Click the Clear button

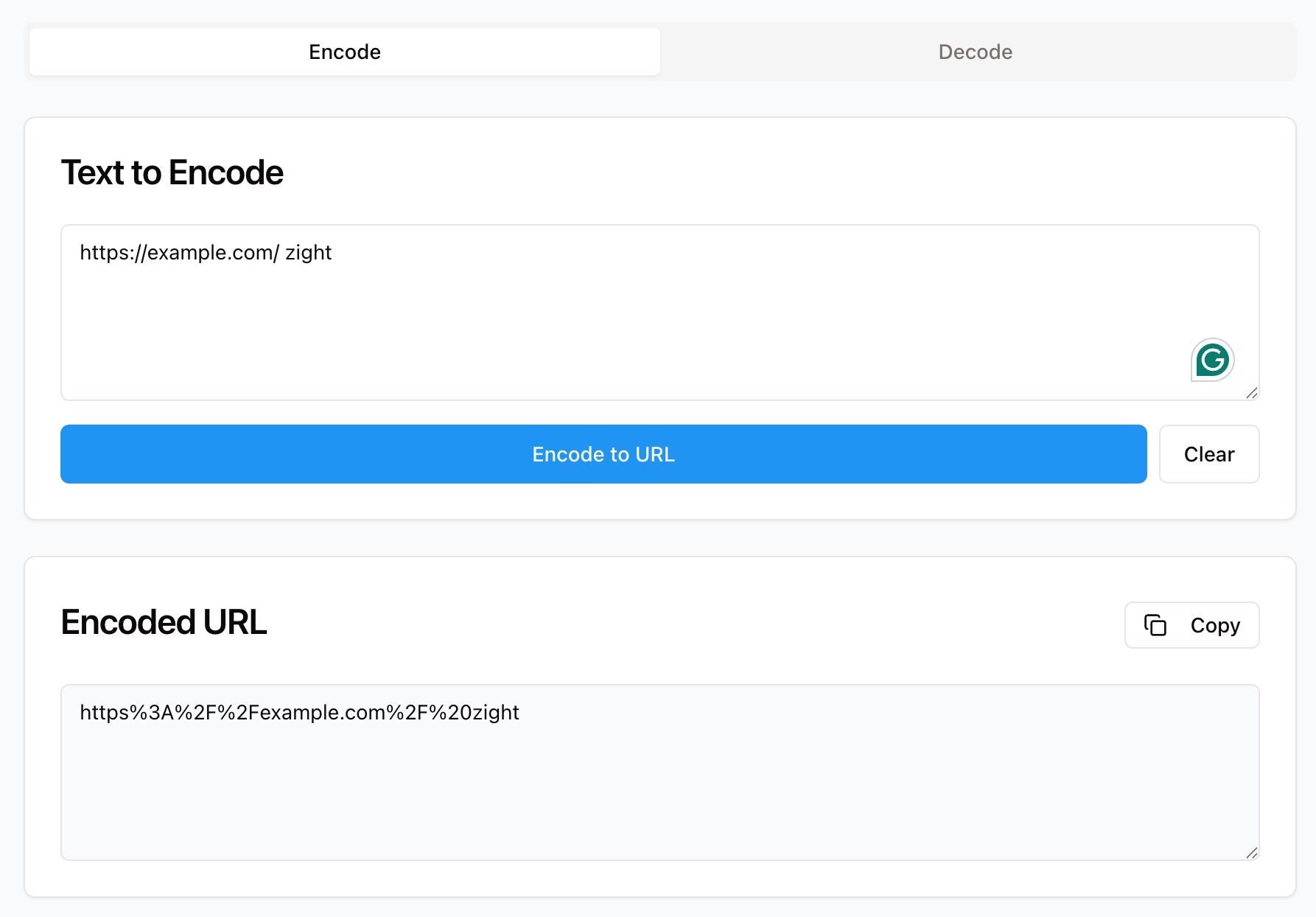(x=1208, y=454)
